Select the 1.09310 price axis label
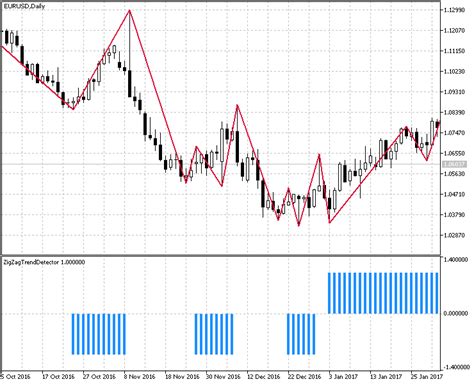The height and width of the screenshot is (384, 474). [455, 92]
